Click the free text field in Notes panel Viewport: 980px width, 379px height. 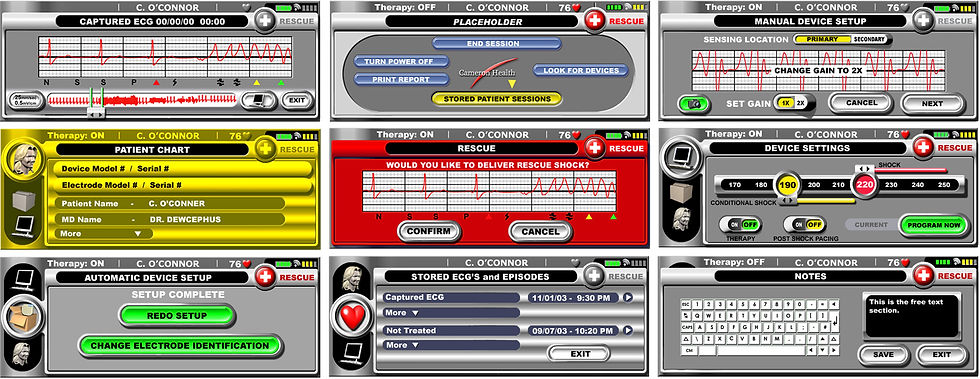(910, 315)
